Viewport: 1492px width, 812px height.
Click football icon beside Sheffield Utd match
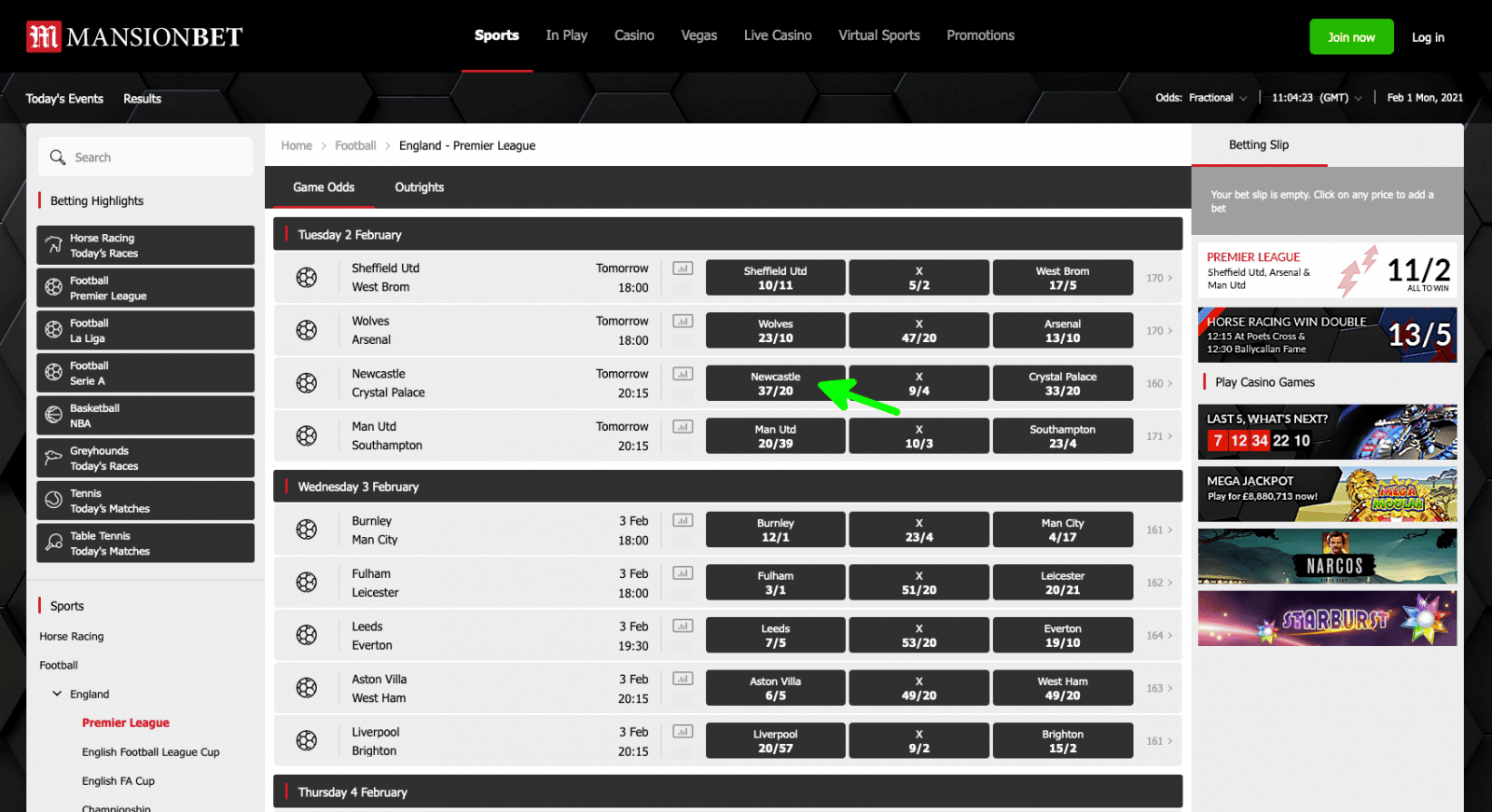click(307, 277)
